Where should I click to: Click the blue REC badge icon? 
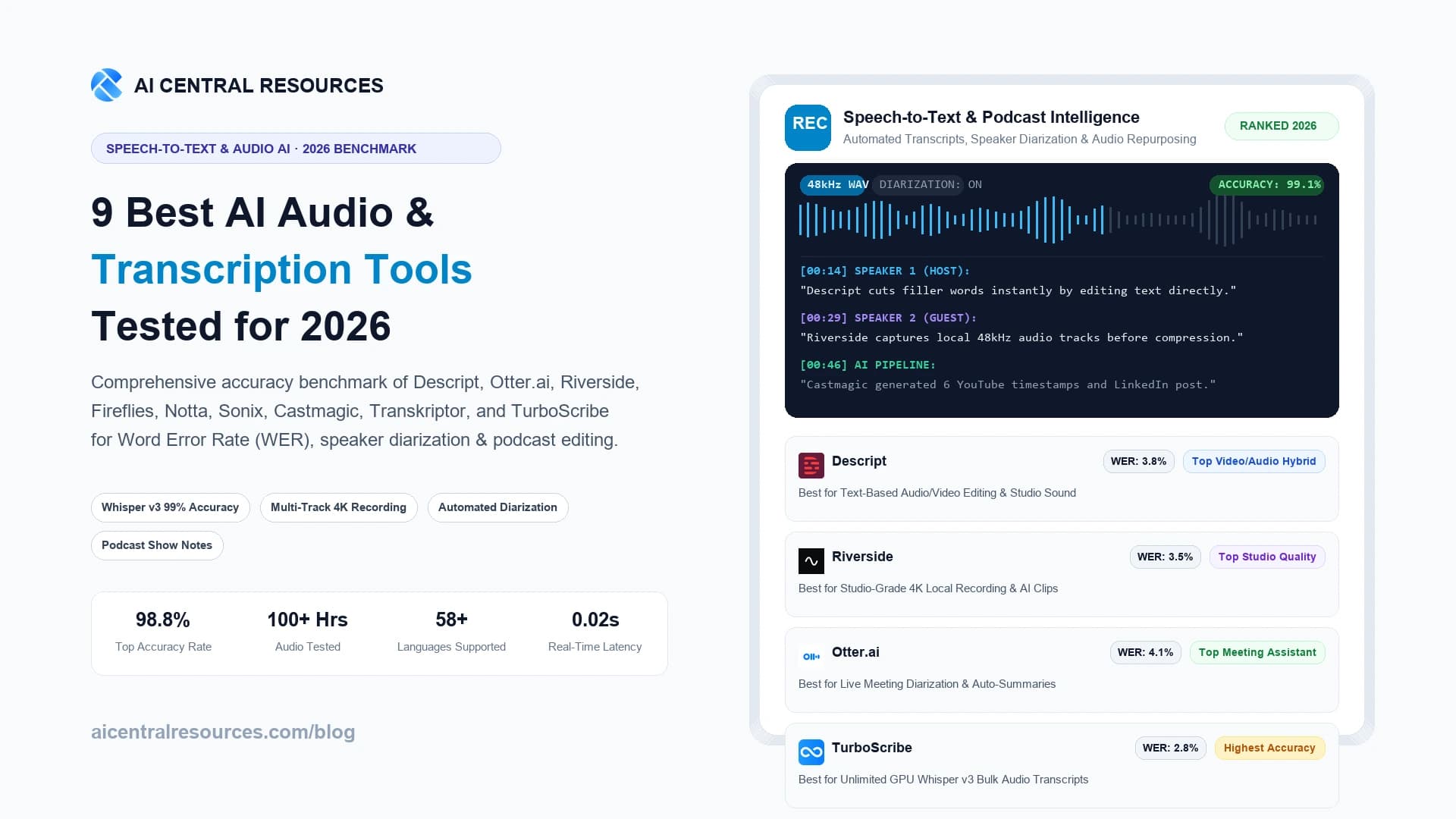[x=808, y=127]
